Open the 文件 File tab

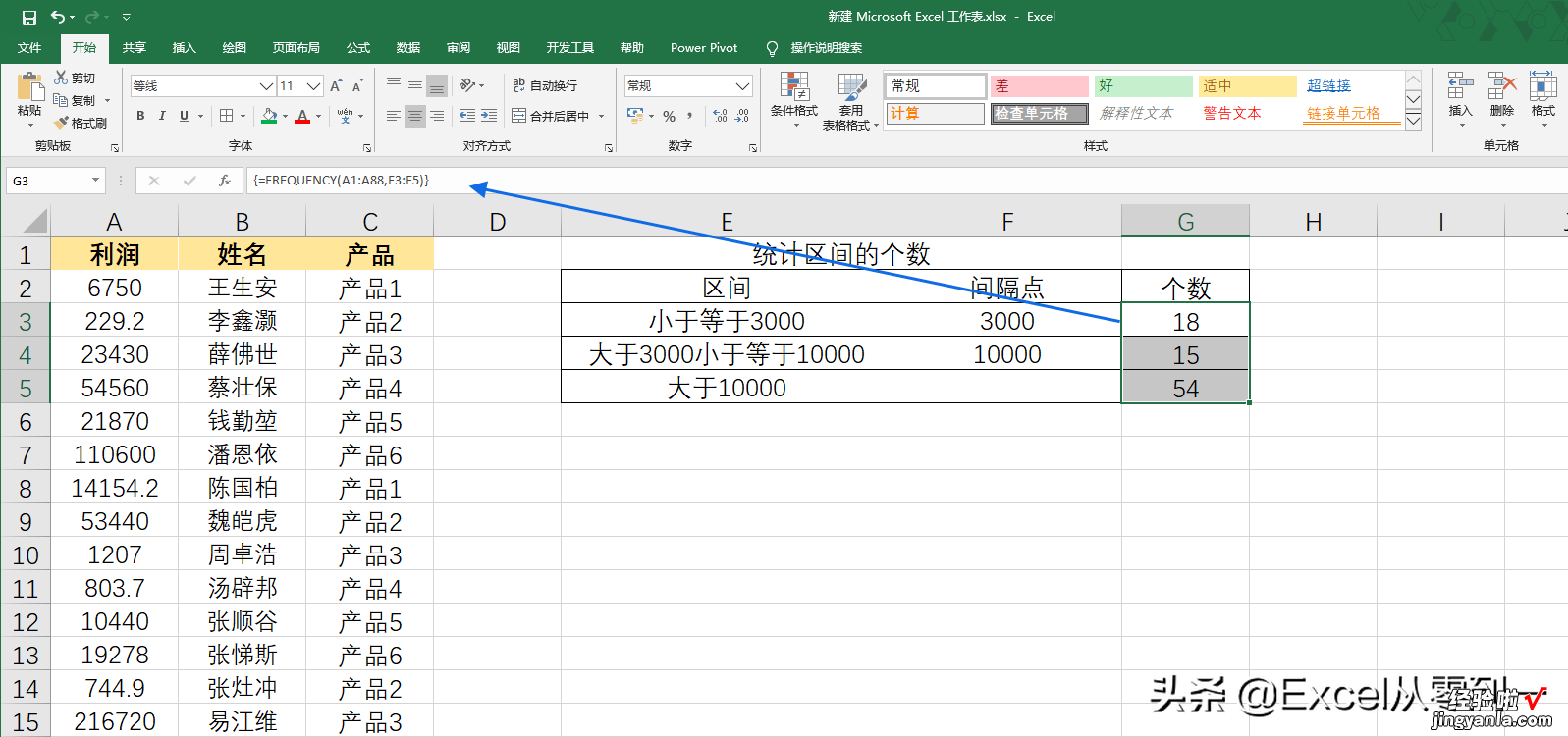29,48
